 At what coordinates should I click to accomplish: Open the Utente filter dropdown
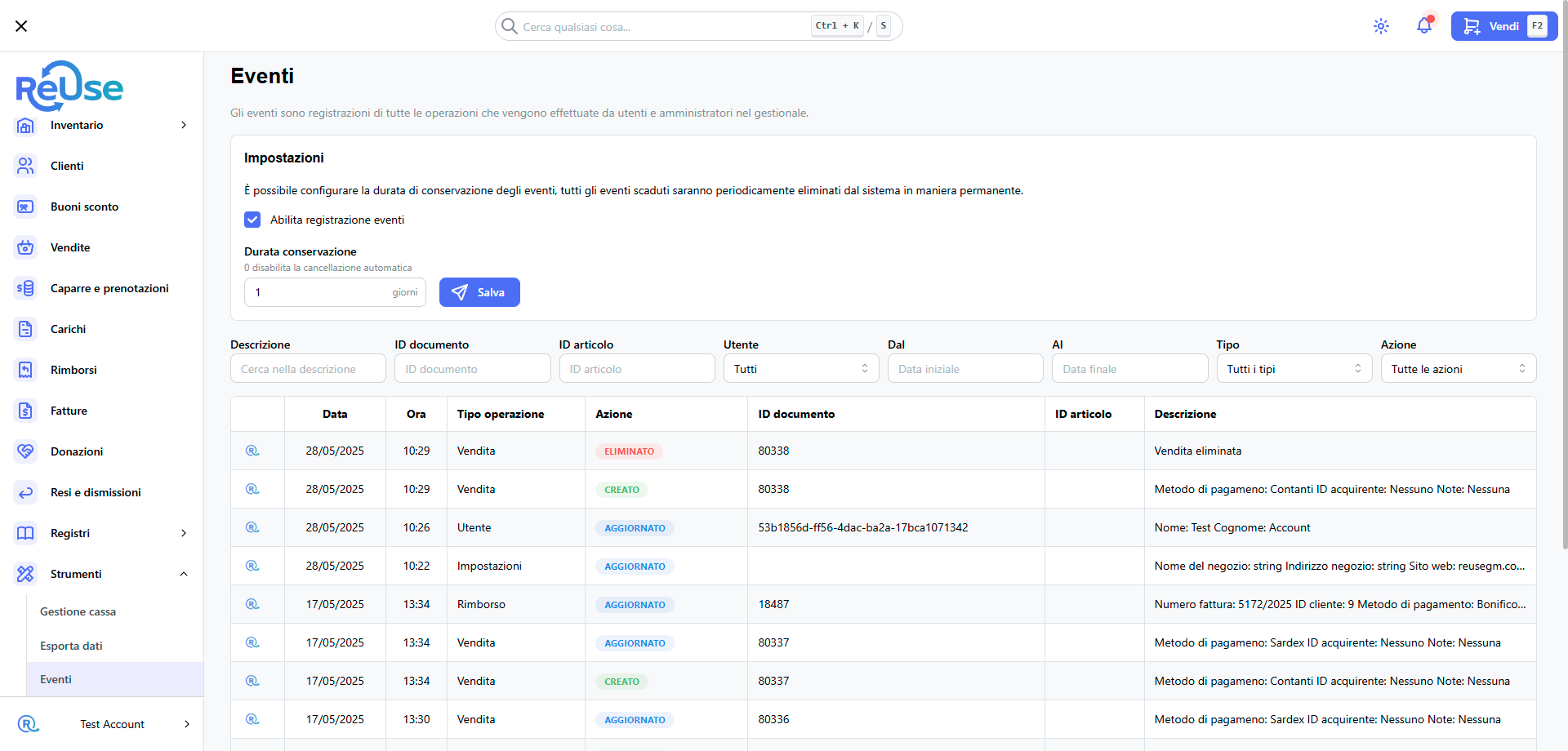click(x=800, y=369)
